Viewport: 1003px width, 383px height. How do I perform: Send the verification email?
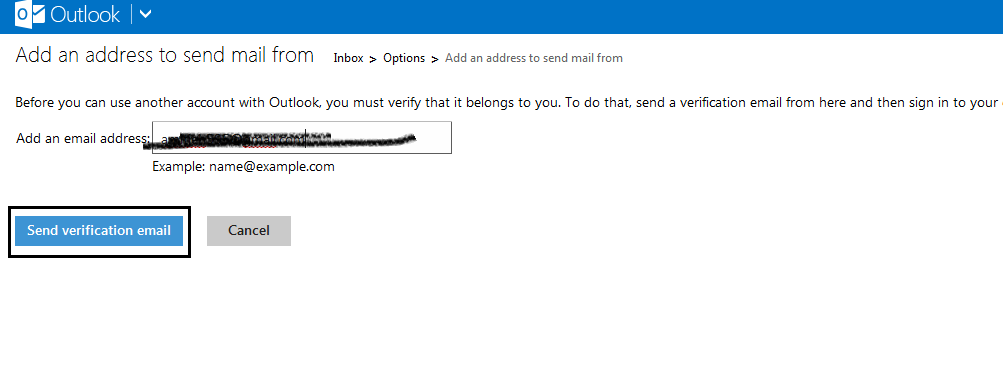99,231
